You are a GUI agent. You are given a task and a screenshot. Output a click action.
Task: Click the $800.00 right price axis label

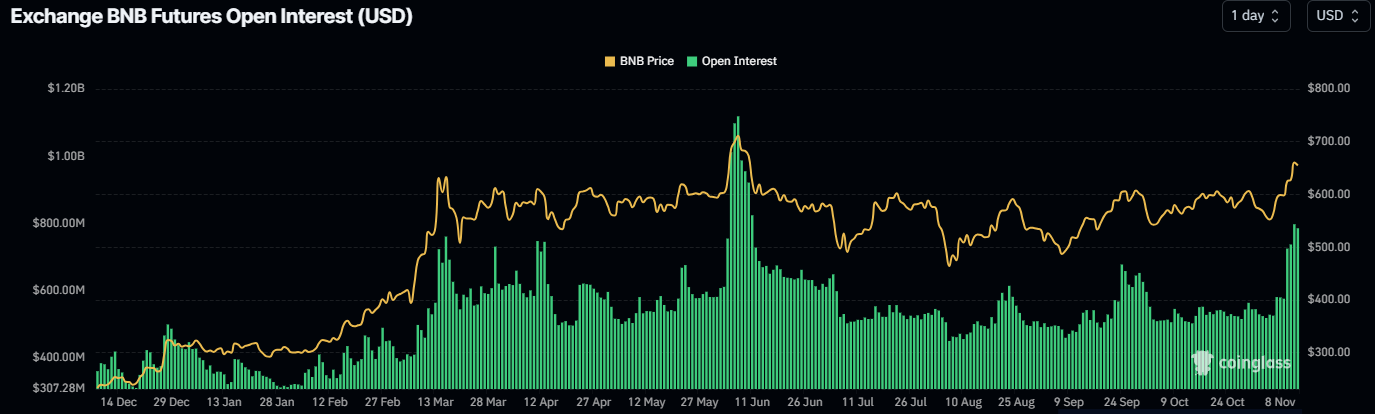pyautogui.click(x=1329, y=89)
